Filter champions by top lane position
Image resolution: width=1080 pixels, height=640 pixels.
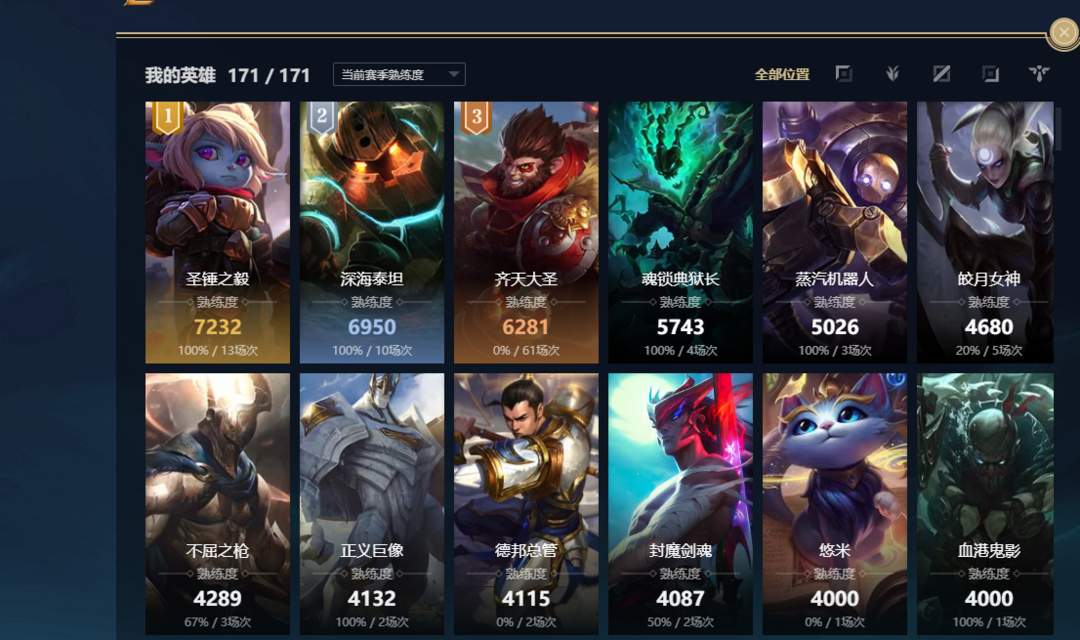pos(844,73)
